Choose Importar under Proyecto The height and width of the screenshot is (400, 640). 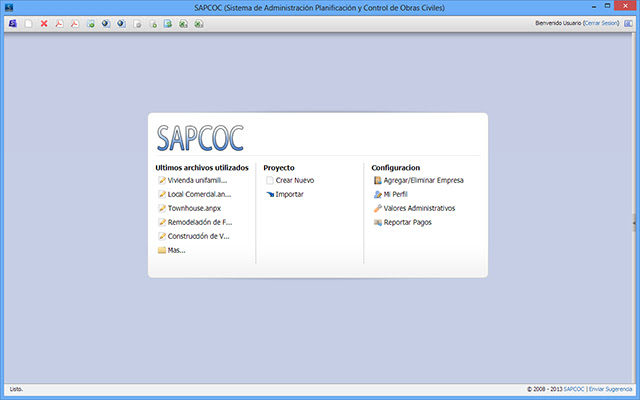click(289, 194)
